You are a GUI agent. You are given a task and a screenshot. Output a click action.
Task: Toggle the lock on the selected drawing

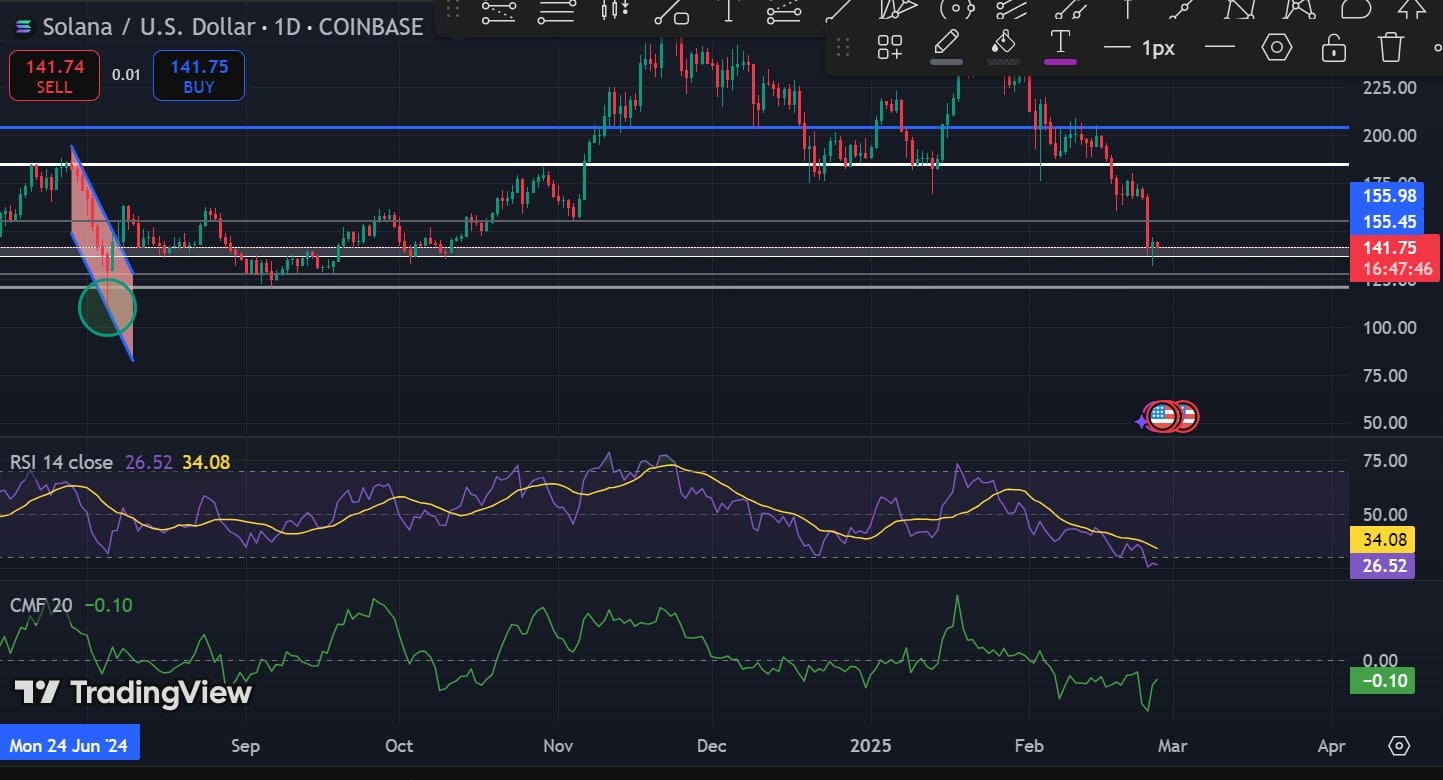pyautogui.click(x=1333, y=47)
